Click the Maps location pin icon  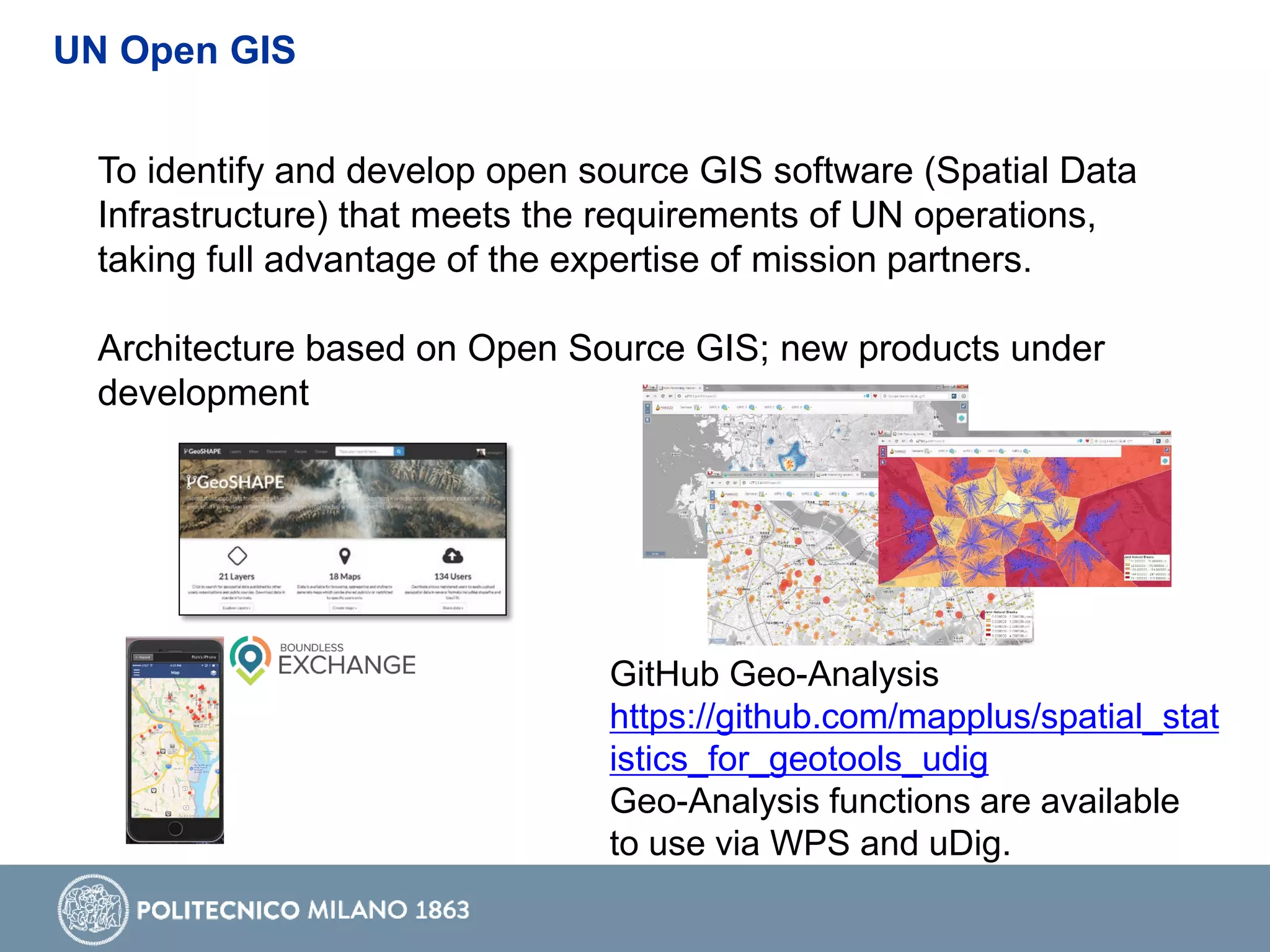pos(345,555)
